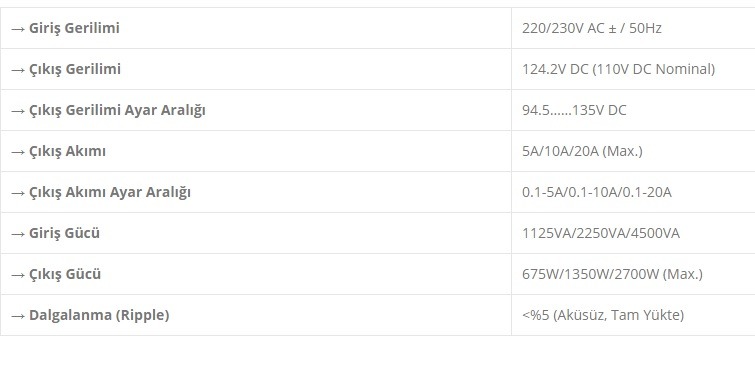The width and height of the screenshot is (755, 387).
Task: Click the 124.2V DC nominal value
Action: tap(619, 69)
